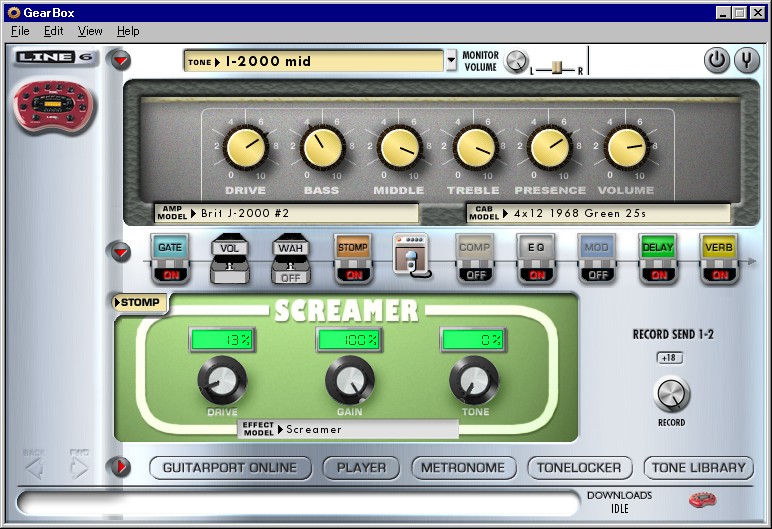Click the Line 6 logo

[55, 57]
